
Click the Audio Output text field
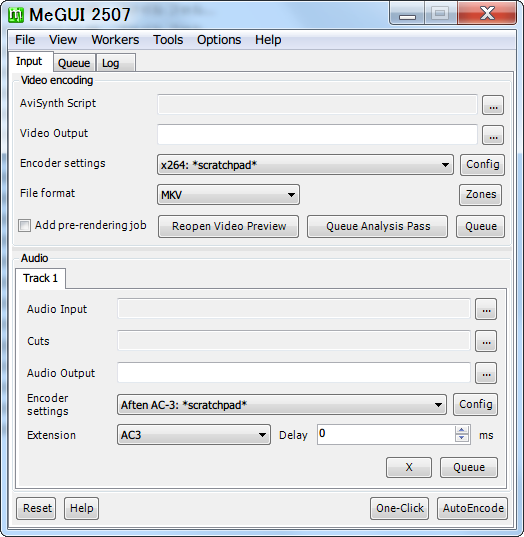pyautogui.click(x=294, y=373)
